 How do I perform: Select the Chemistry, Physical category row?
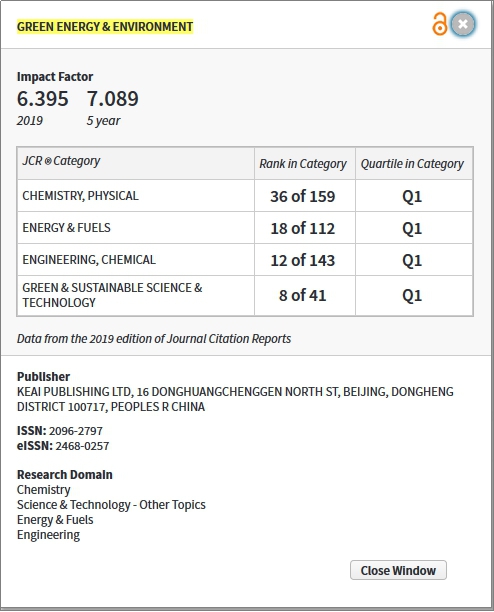[x=245, y=196]
